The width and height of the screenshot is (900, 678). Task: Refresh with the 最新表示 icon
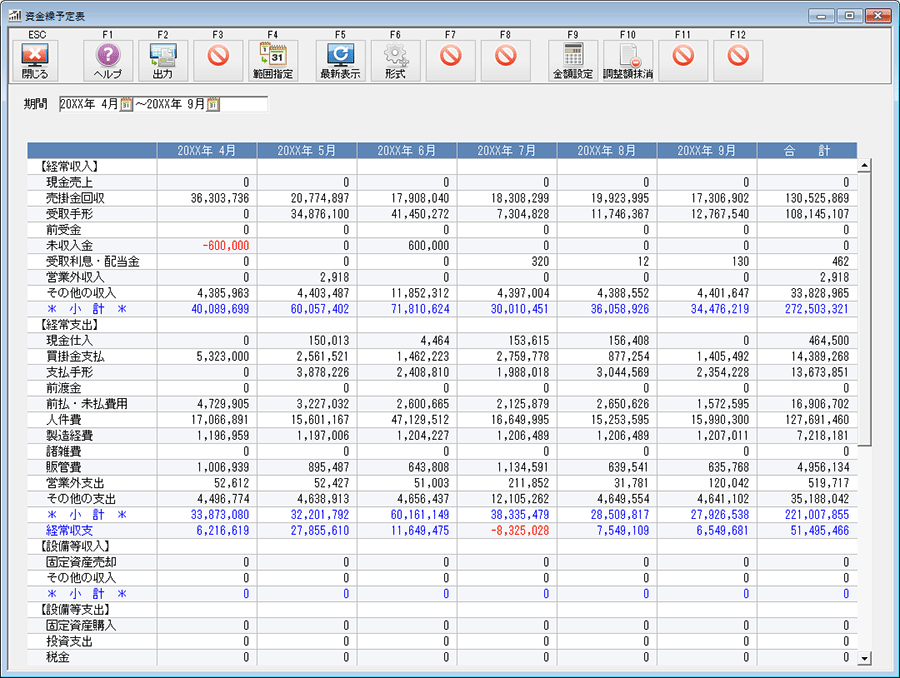(340, 60)
